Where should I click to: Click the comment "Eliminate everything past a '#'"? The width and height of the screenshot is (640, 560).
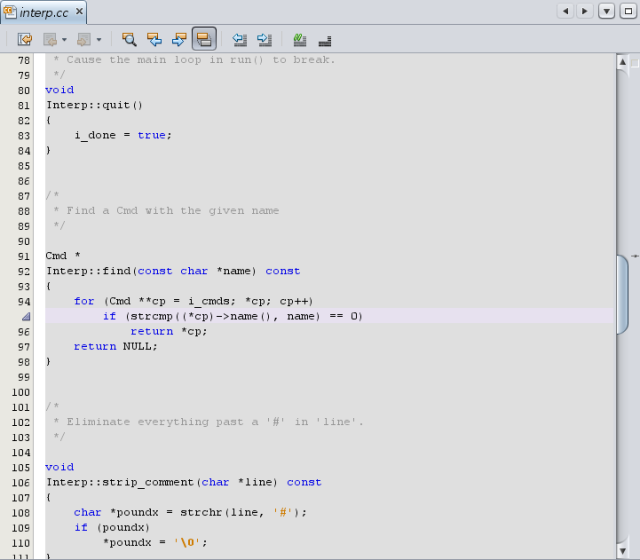pos(176,422)
